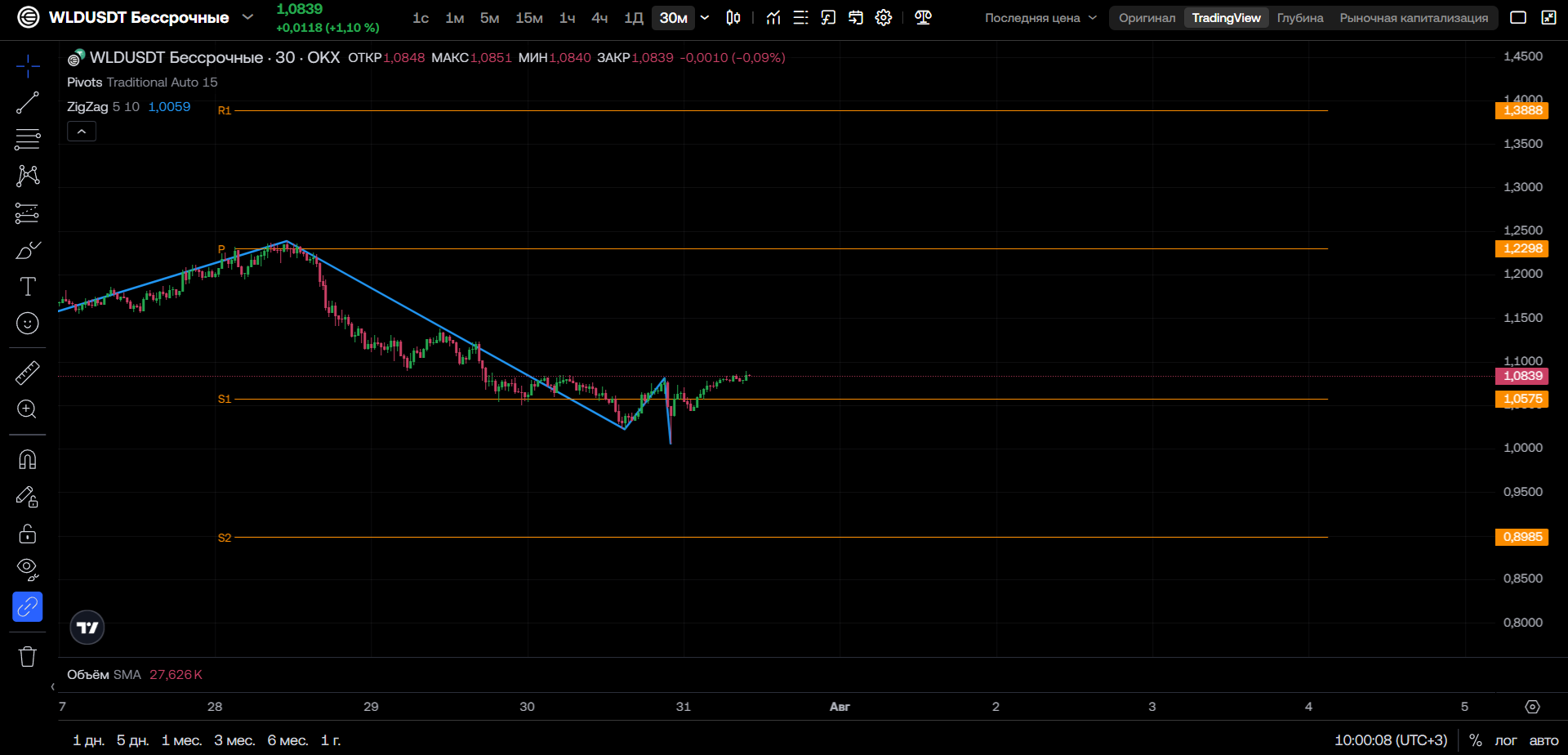Select the 1м timeframe
This screenshot has width=1568, height=755.
point(455,18)
